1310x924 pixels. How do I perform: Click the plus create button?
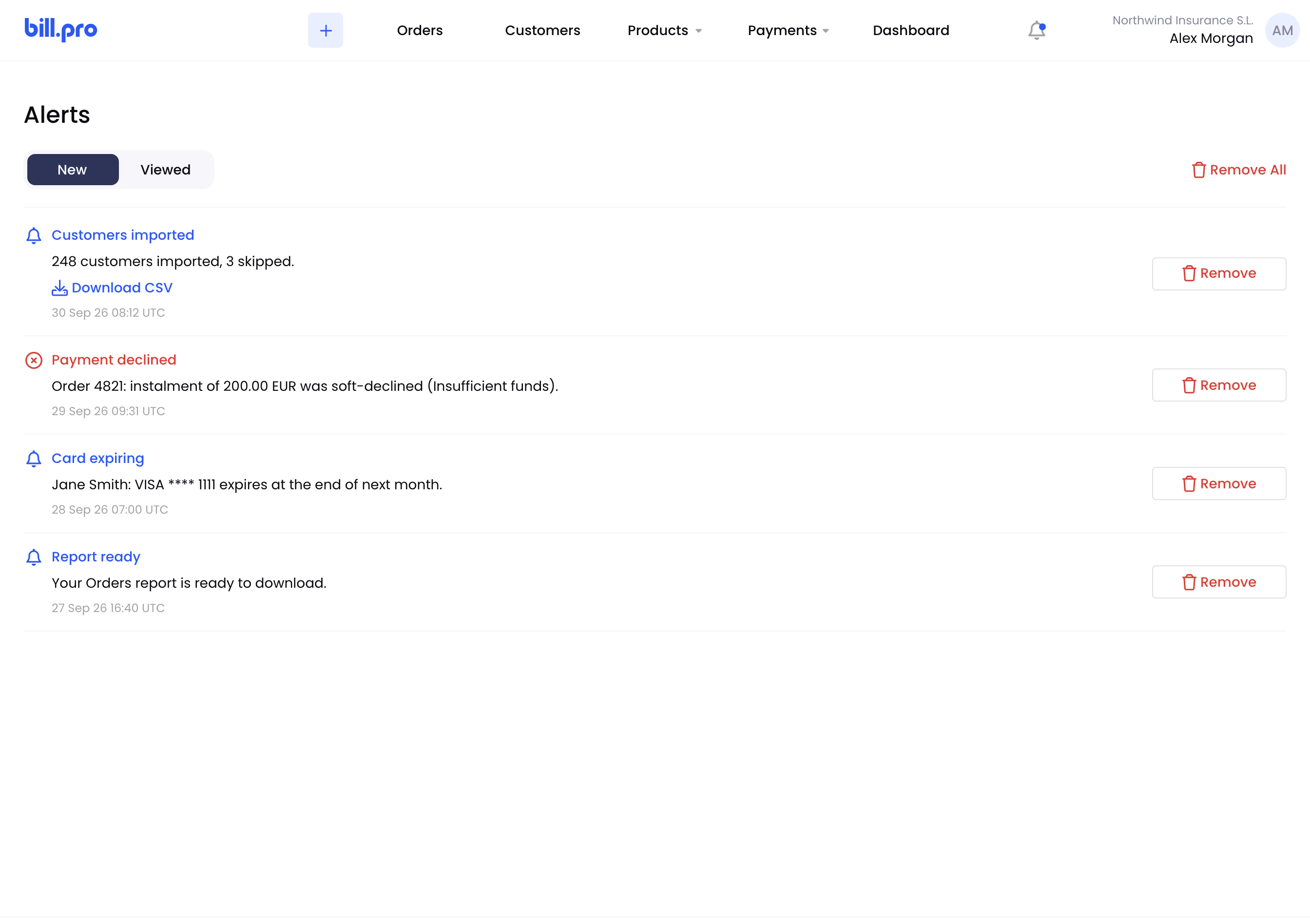click(x=325, y=30)
